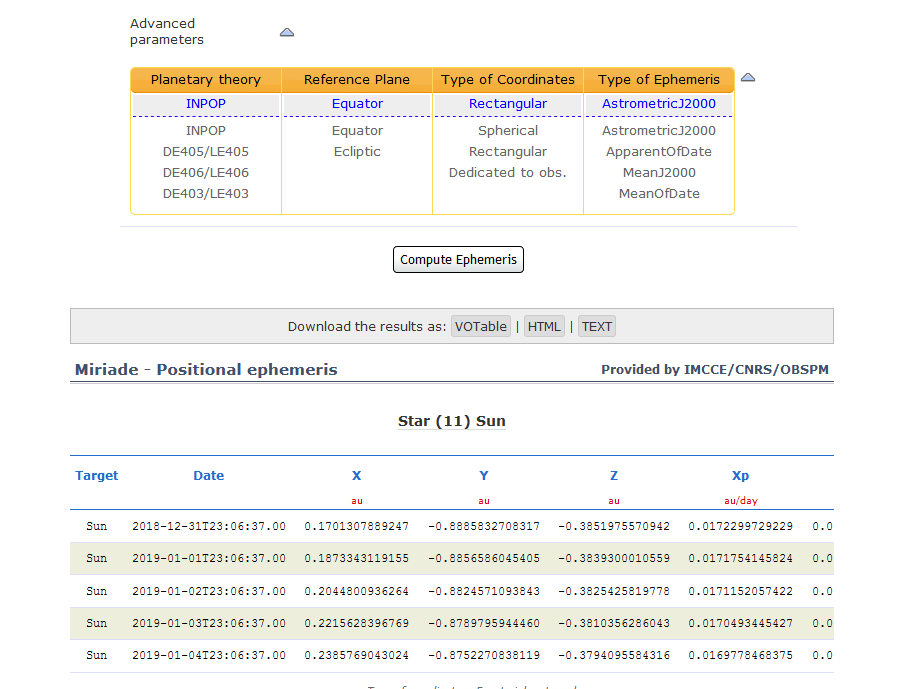Choose DE406/LE406 planetary theory
Screen dimensions: 918x689
click(206, 173)
